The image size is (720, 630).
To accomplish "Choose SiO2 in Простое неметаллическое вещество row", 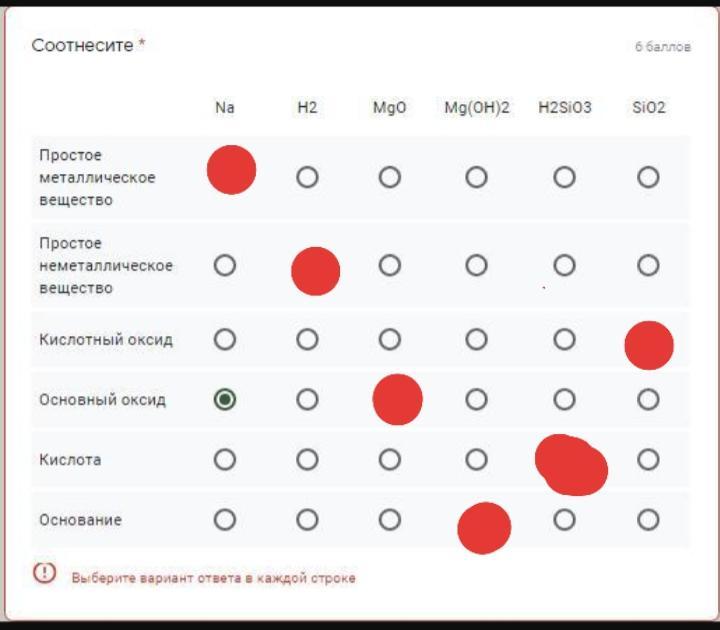I will (648, 265).
